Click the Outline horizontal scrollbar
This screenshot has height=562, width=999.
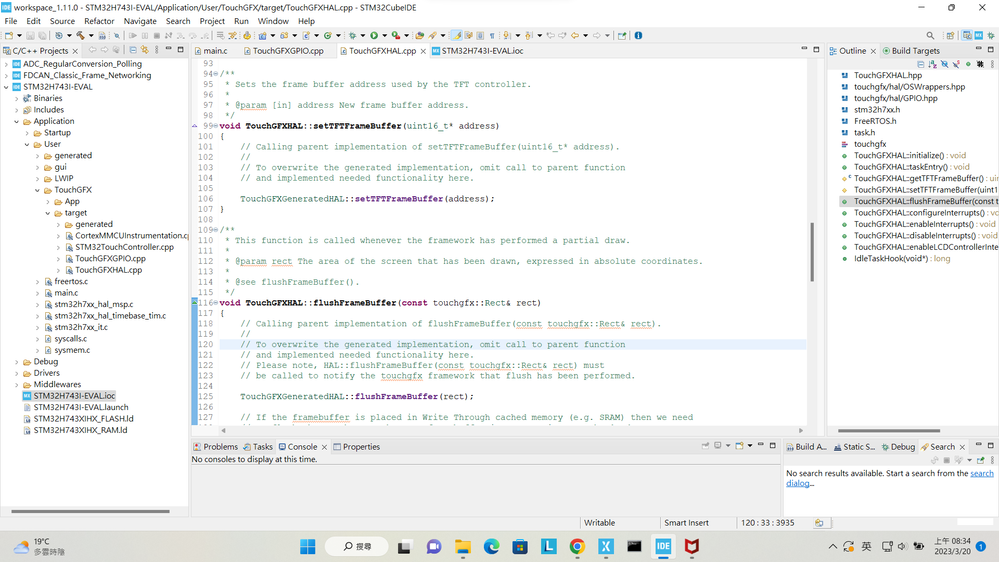(889, 431)
